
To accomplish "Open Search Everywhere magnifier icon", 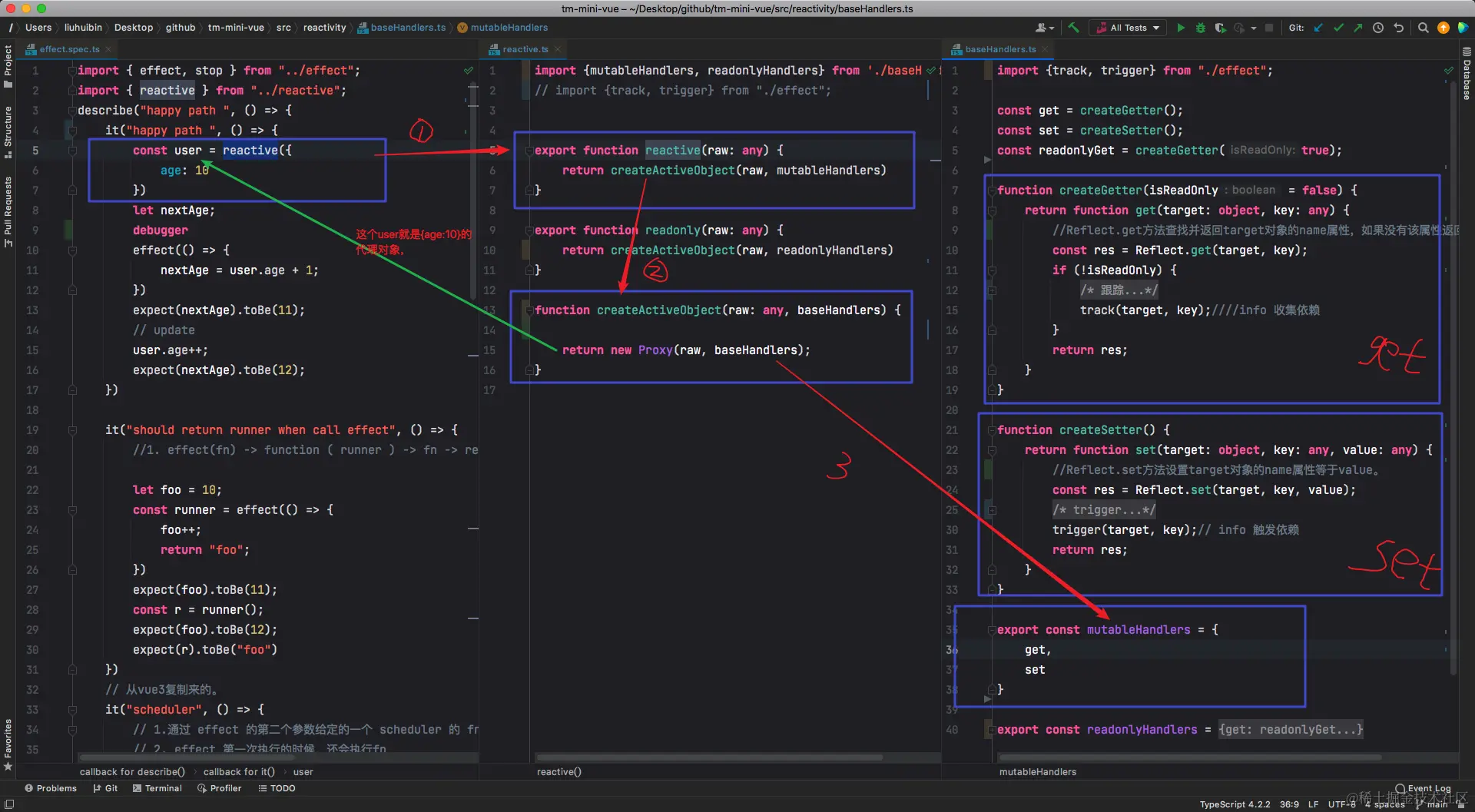I will pos(1423,28).
